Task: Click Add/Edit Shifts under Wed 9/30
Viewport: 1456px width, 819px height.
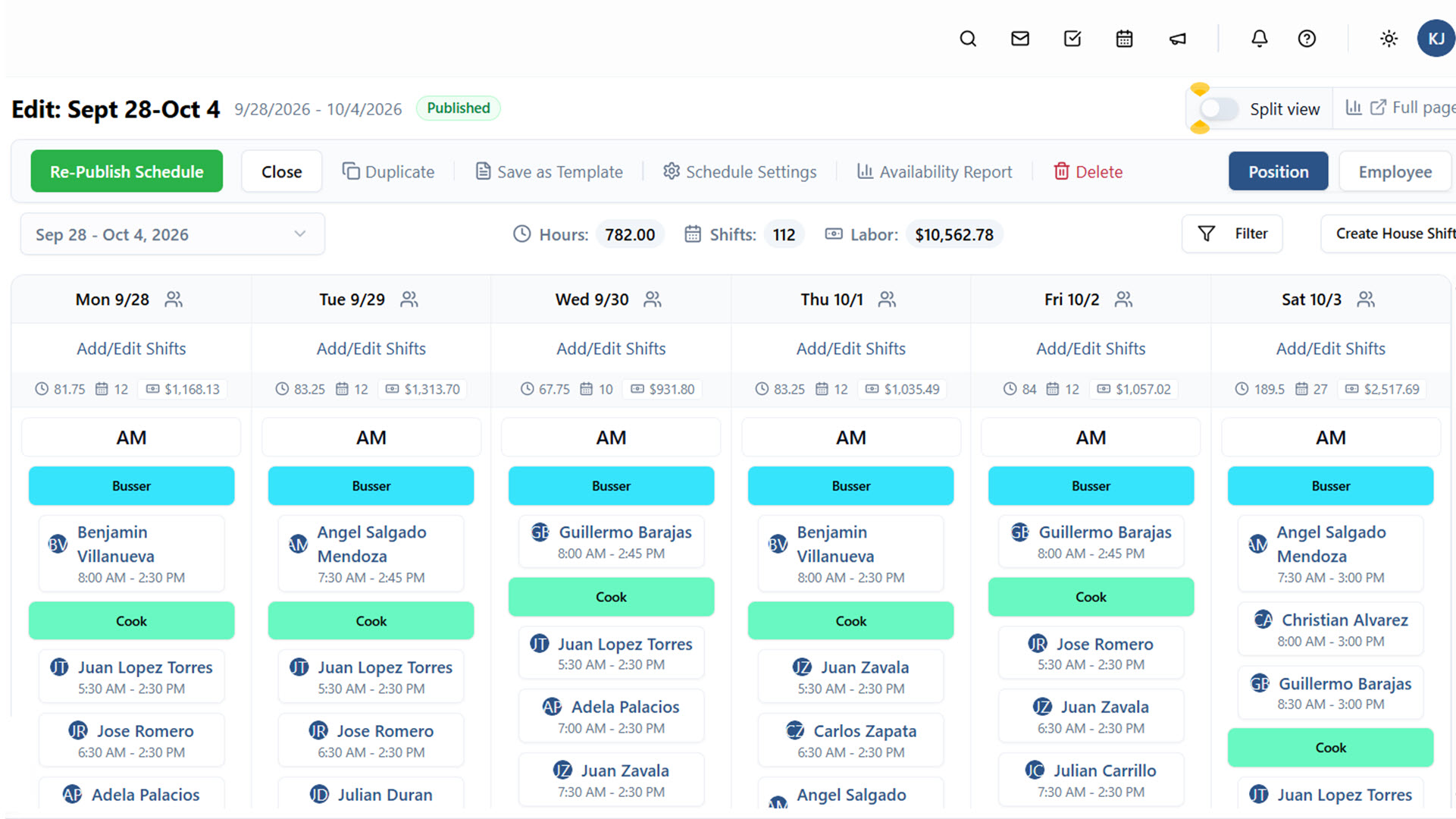Action: pyautogui.click(x=611, y=348)
